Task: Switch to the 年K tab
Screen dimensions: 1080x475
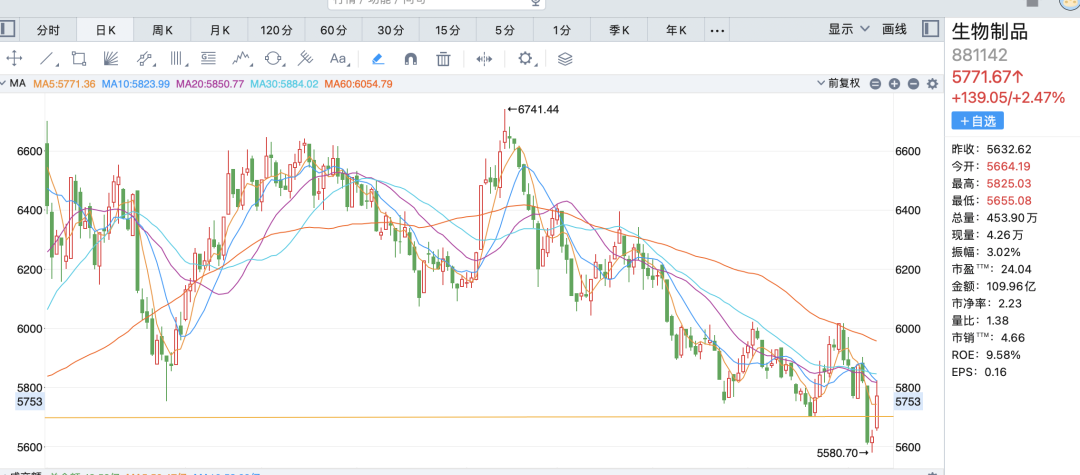Action: coord(676,30)
